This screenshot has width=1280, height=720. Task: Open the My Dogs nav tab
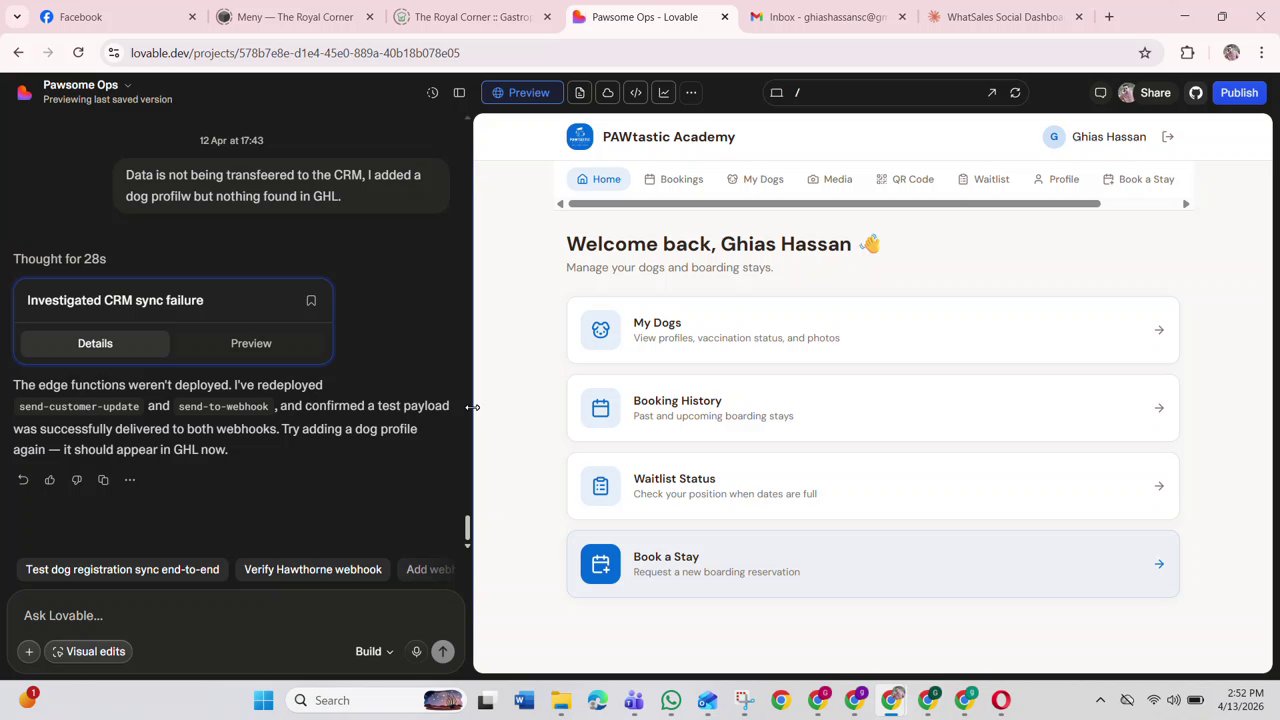pyautogui.click(x=755, y=179)
